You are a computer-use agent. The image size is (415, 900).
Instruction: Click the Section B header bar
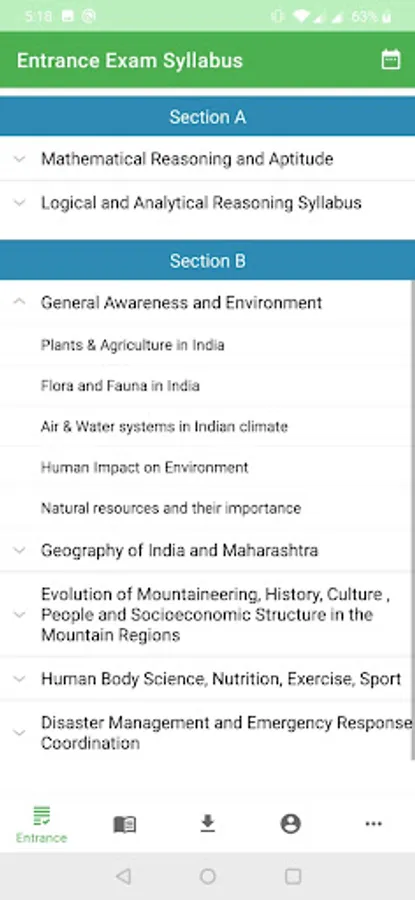pos(207,261)
